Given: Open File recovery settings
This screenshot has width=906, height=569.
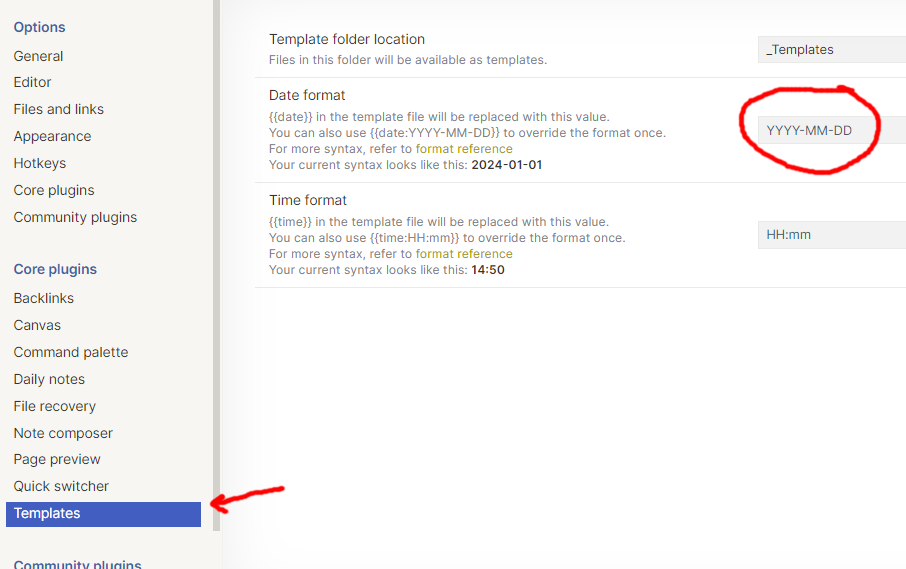Looking at the screenshot, I should pos(54,406).
